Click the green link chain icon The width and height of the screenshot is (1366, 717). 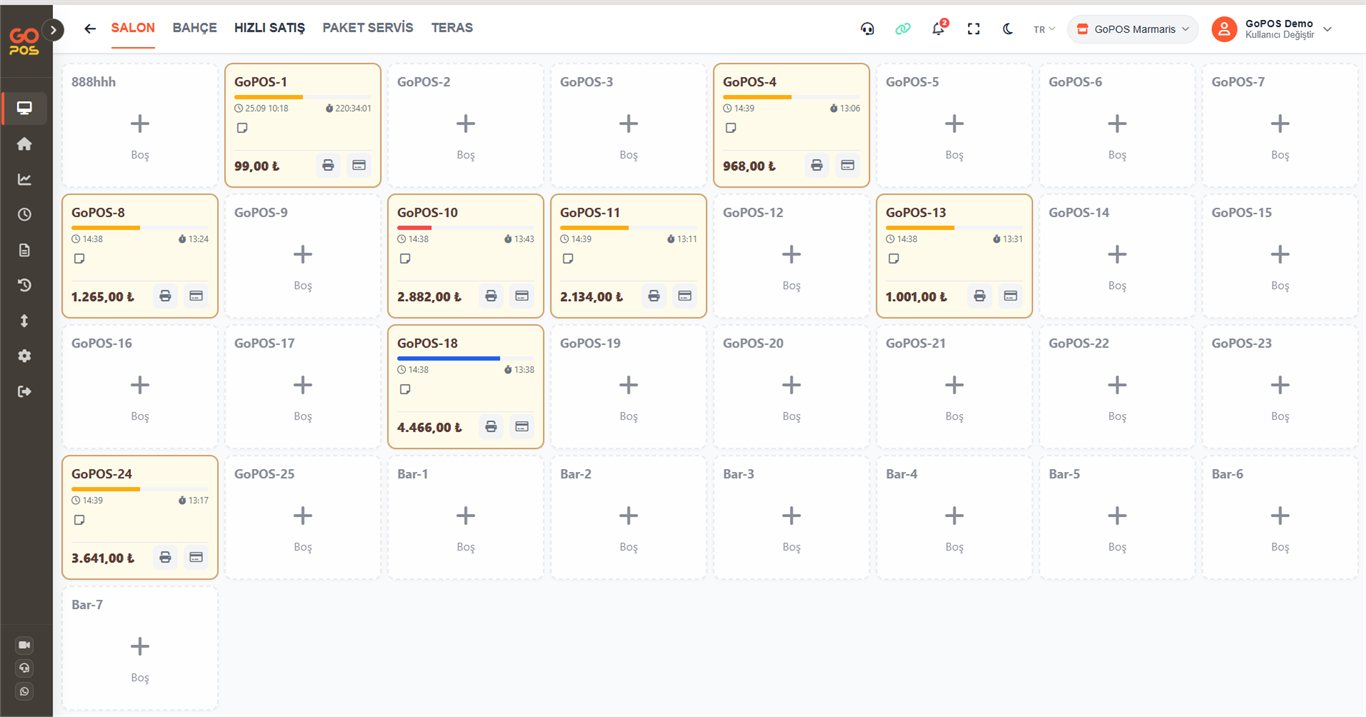pyautogui.click(x=903, y=29)
